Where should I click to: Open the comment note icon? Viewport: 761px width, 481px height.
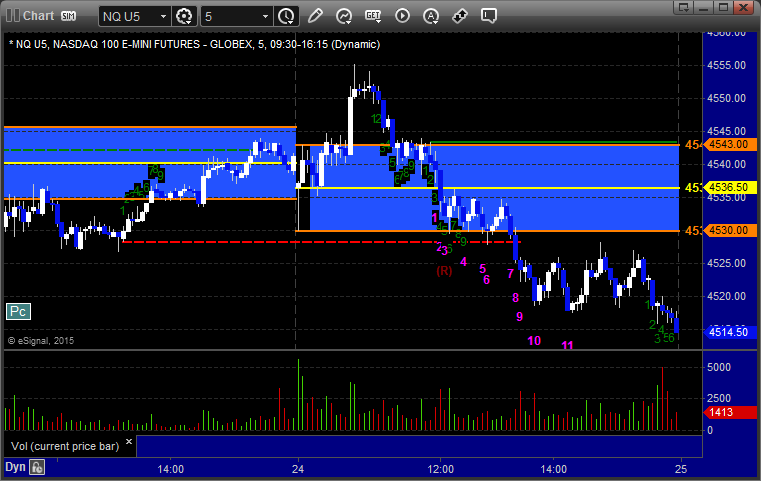(489, 16)
